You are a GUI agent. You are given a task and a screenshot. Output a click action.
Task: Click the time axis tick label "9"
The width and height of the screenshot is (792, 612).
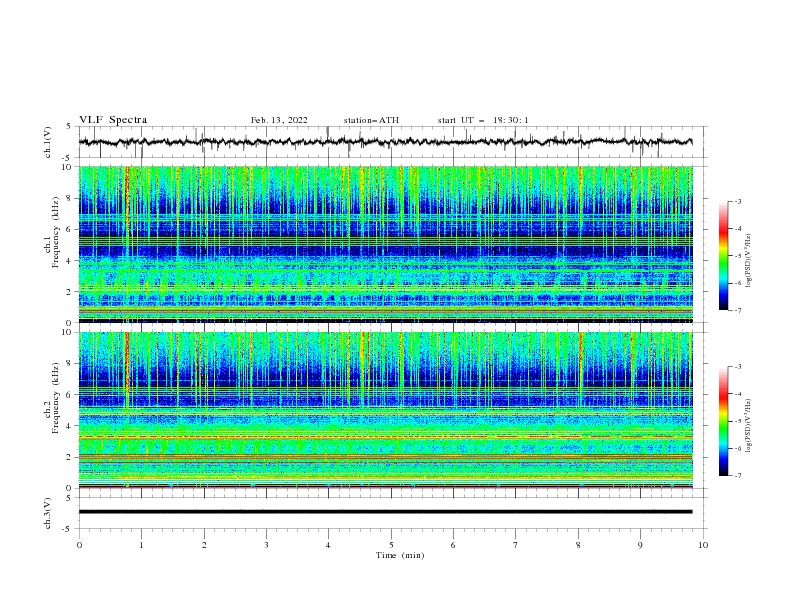pos(640,545)
